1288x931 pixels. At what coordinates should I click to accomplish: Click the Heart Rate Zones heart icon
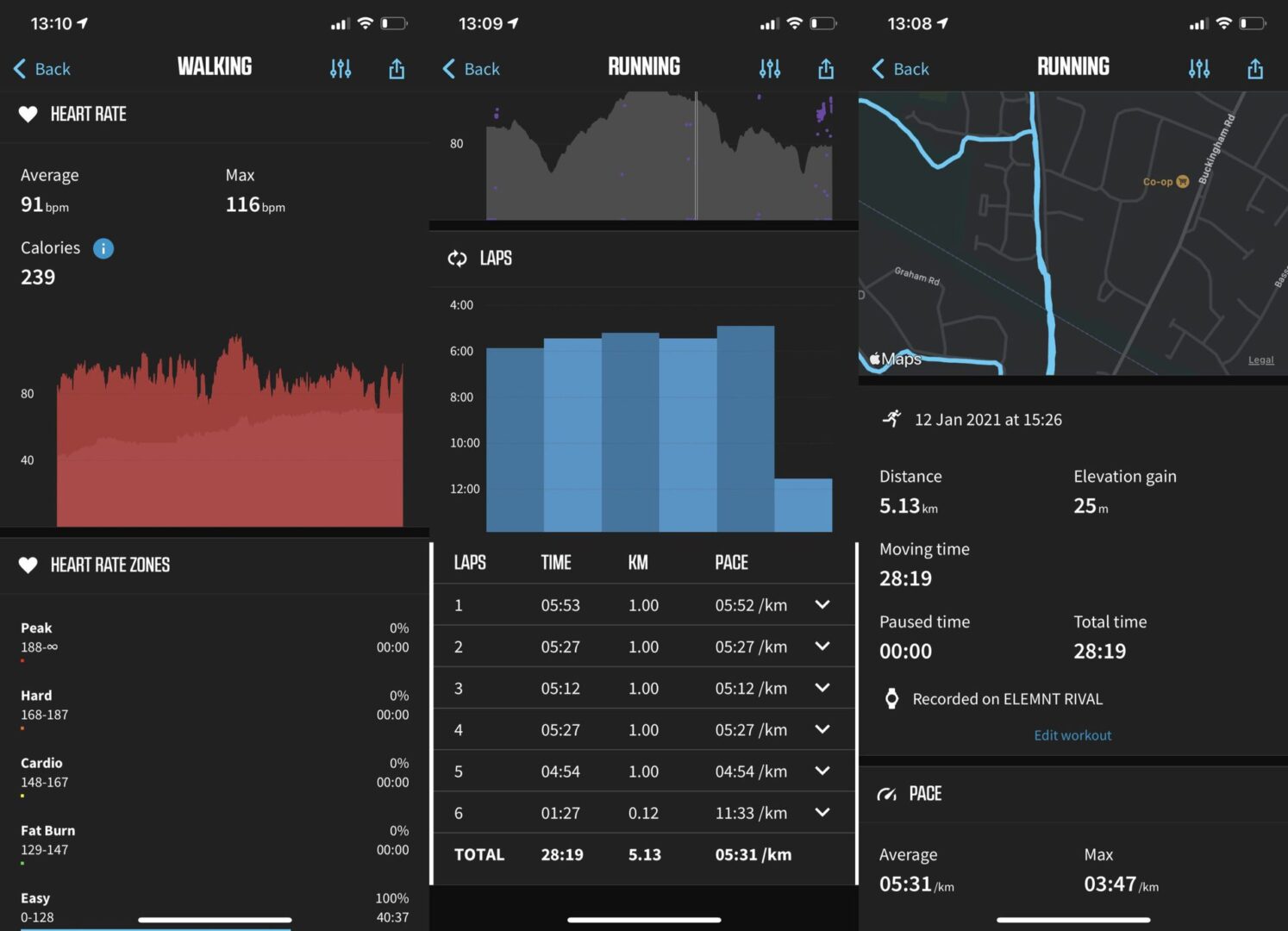(x=29, y=565)
